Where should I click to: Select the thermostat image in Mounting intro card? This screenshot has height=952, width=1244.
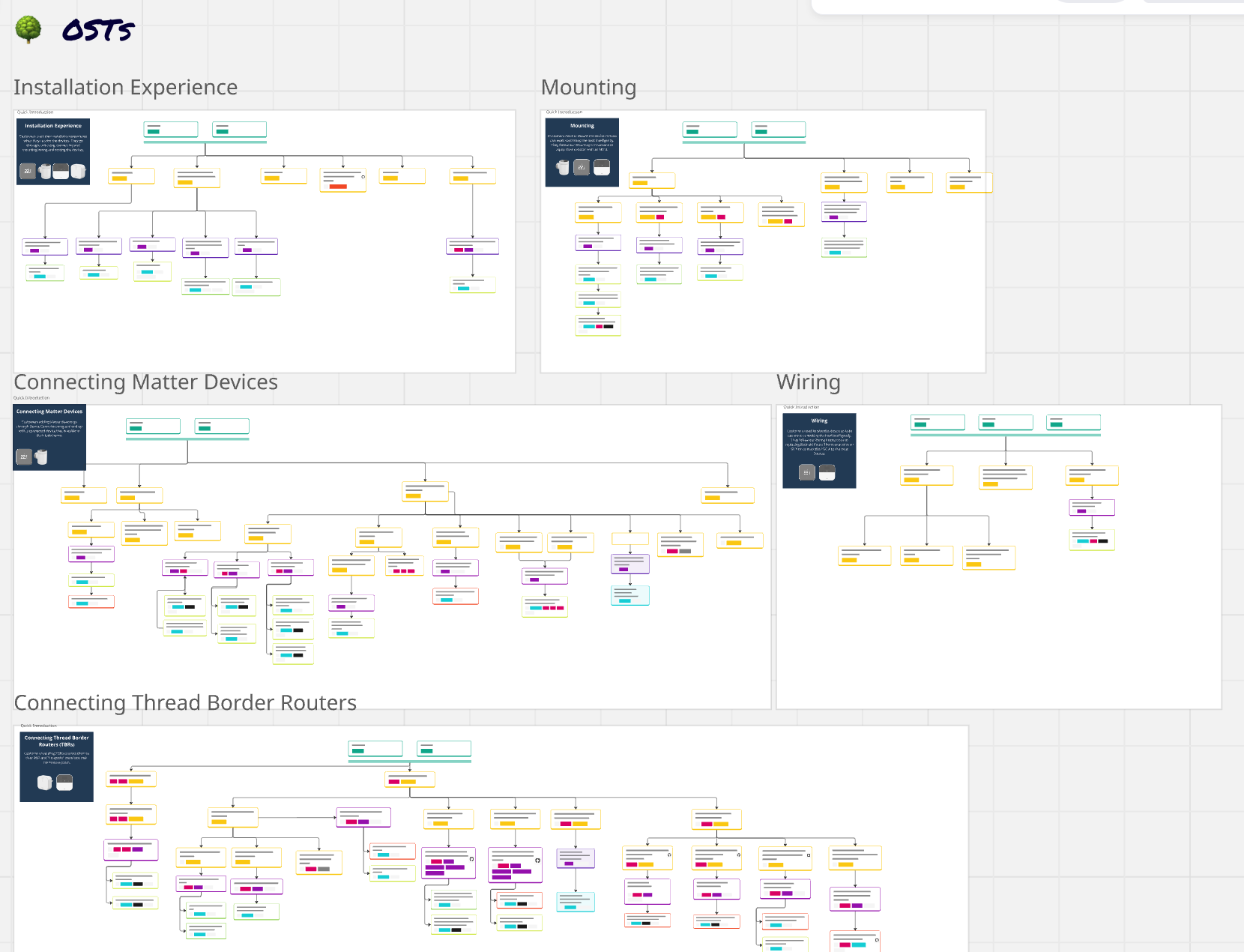[x=582, y=167]
